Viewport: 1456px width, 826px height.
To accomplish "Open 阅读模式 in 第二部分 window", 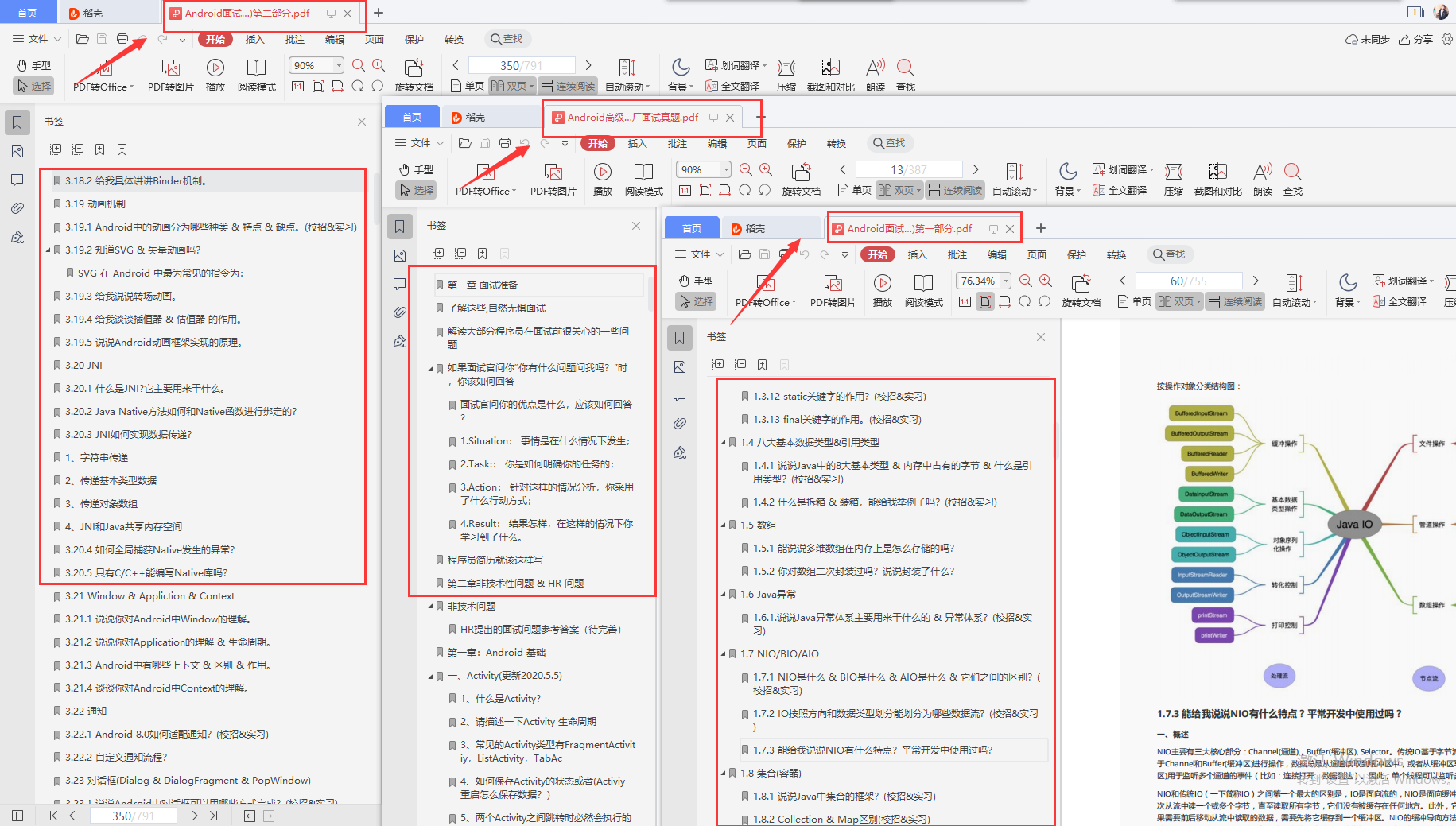I will pyautogui.click(x=256, y=68).
